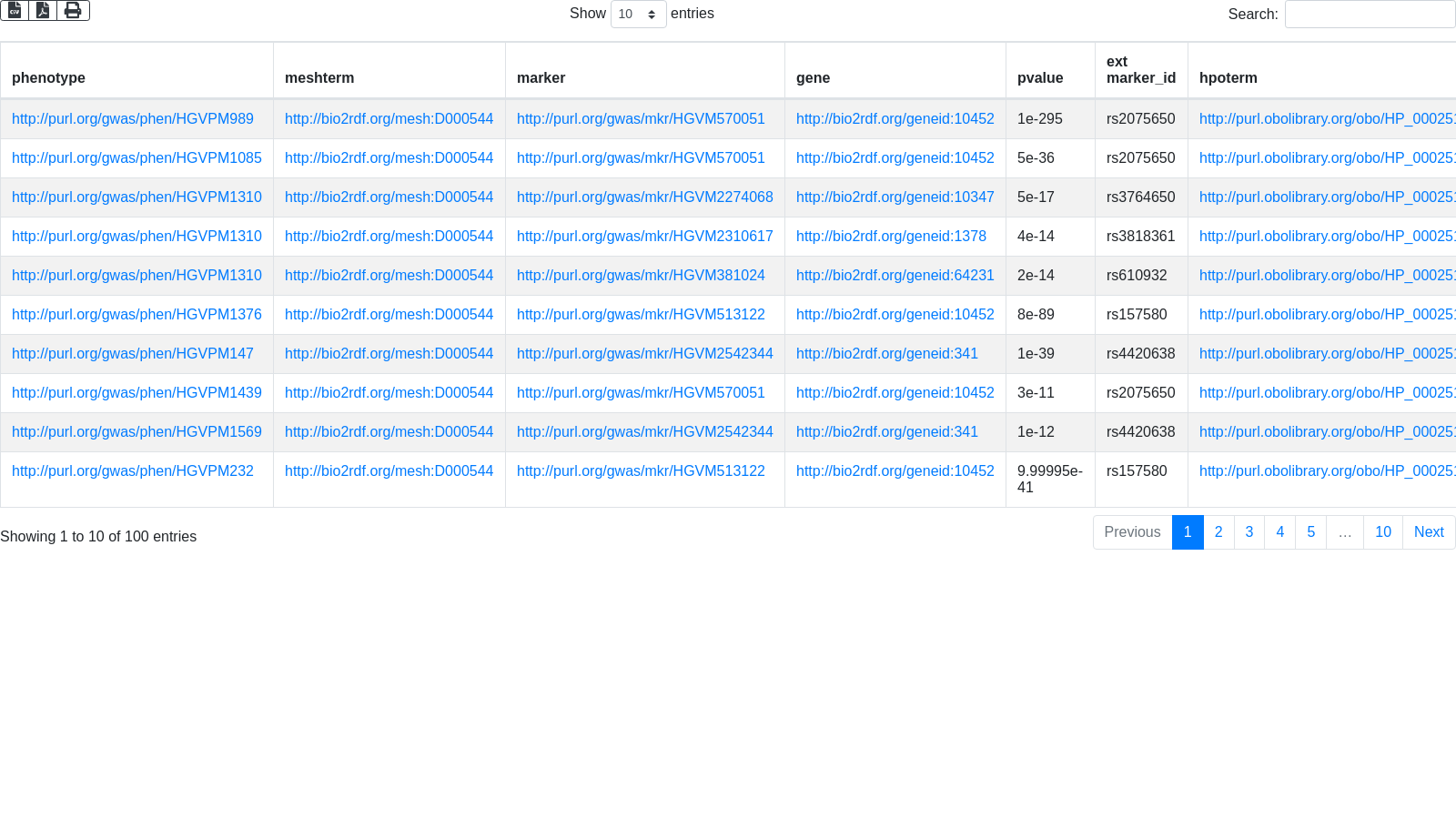Sort table by phenotype column header
Viewport: 1456px width, 819px height.
(x=48, y=78)
